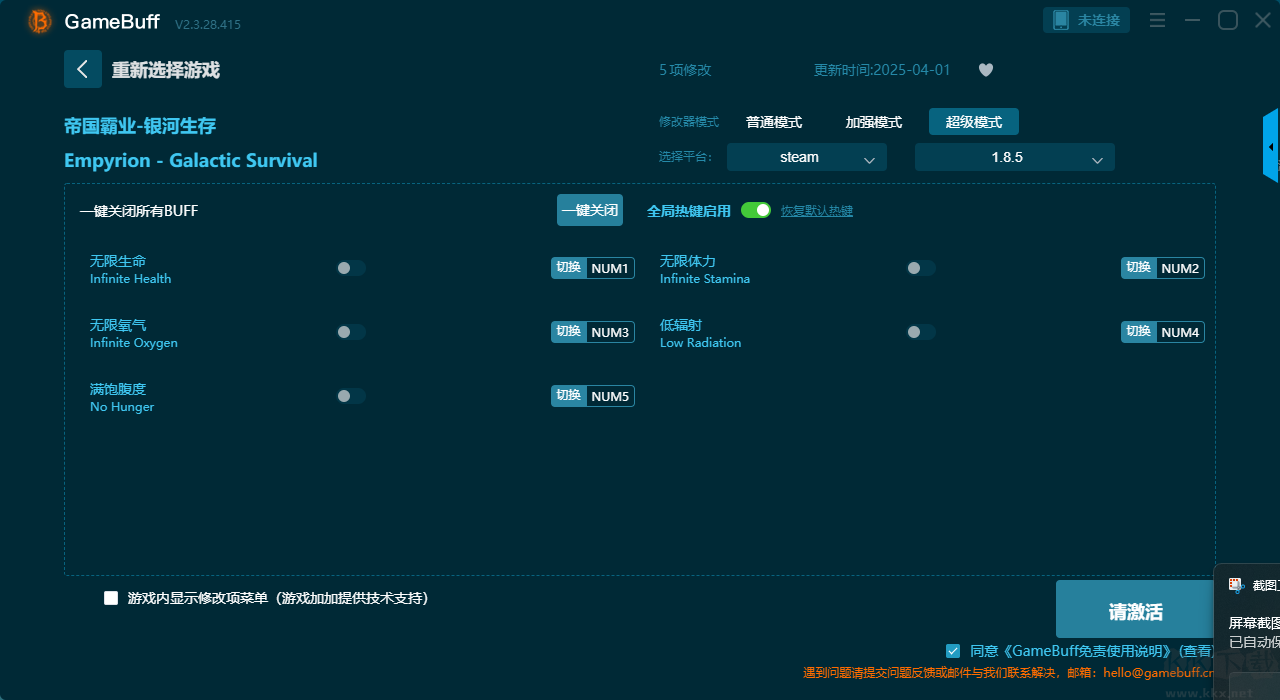Viewport: 1280px width, 700px height.
Task: Click the 一键关闭 button
Action: click(590, 210)
